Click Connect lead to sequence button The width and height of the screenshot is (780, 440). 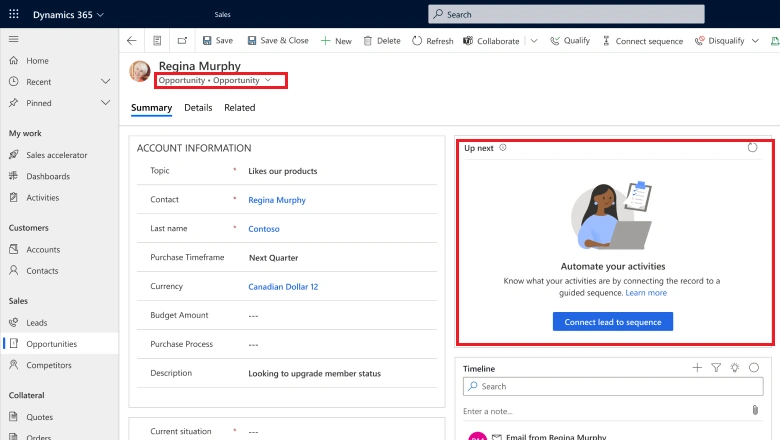pos(613,322)
